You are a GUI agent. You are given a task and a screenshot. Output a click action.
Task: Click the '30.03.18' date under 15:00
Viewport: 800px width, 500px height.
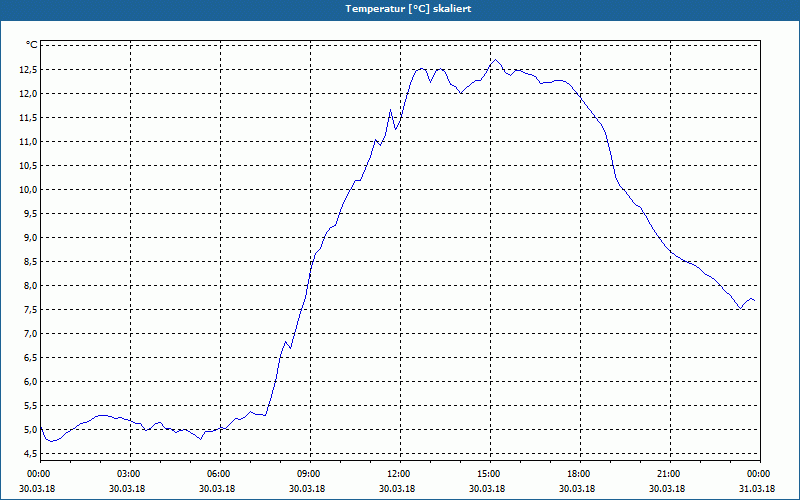pyautogui.click(x=487, y=488)
